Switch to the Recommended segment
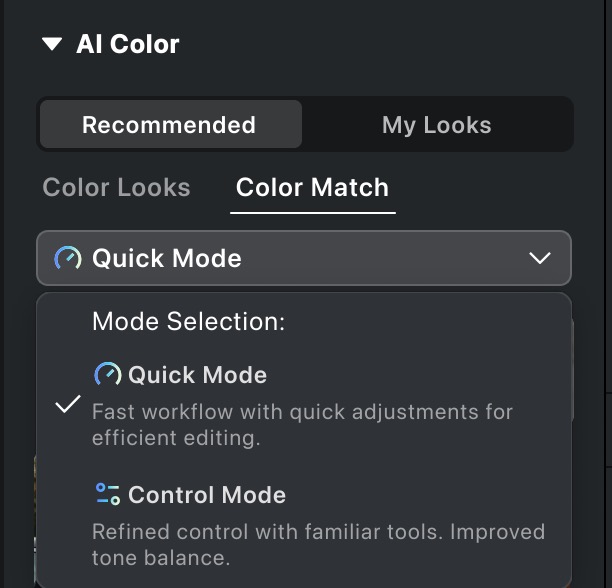This screenshot has width=612, height=588. 169,125
